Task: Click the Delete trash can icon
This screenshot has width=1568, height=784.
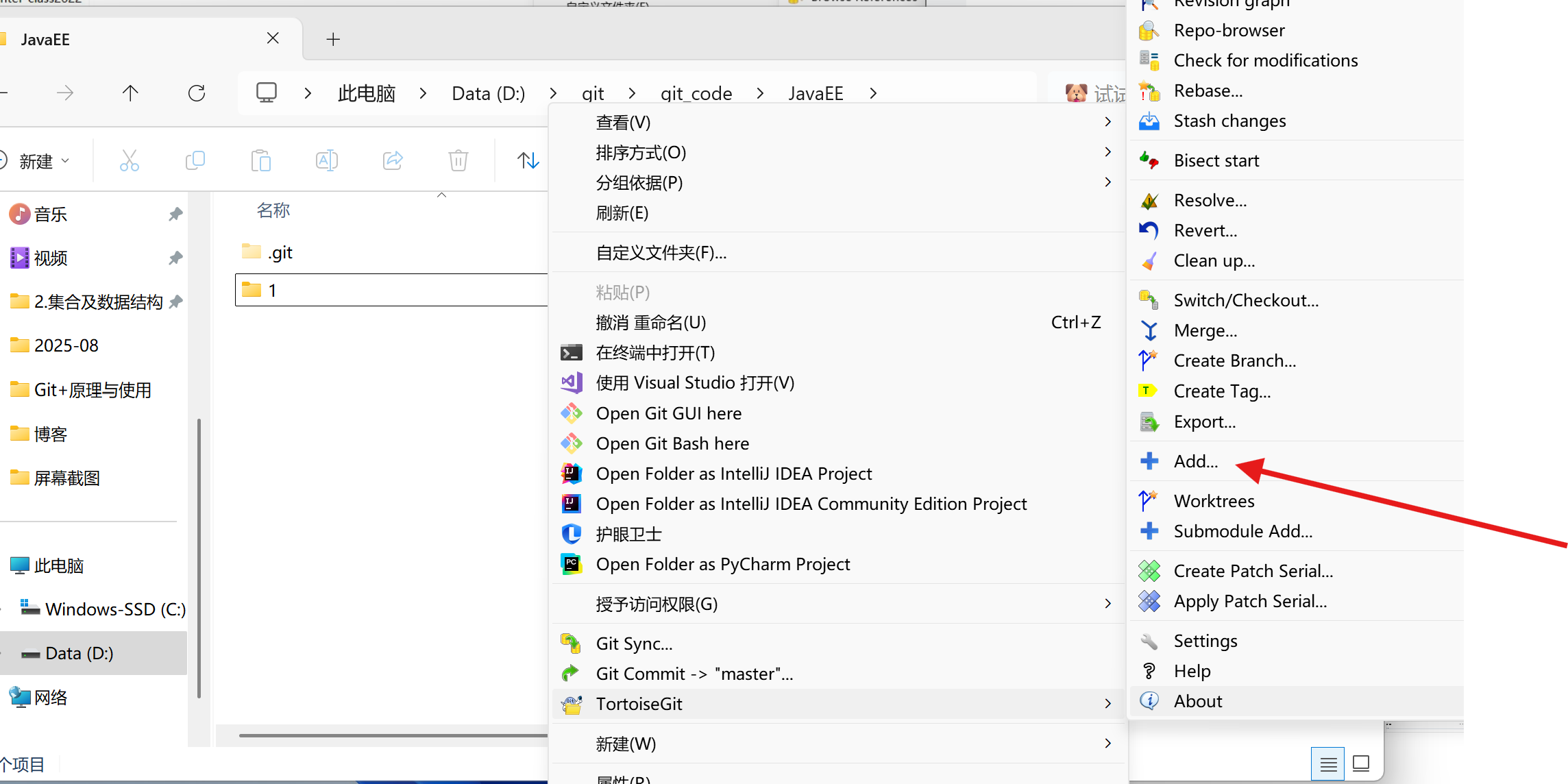Action: point(458,161)
